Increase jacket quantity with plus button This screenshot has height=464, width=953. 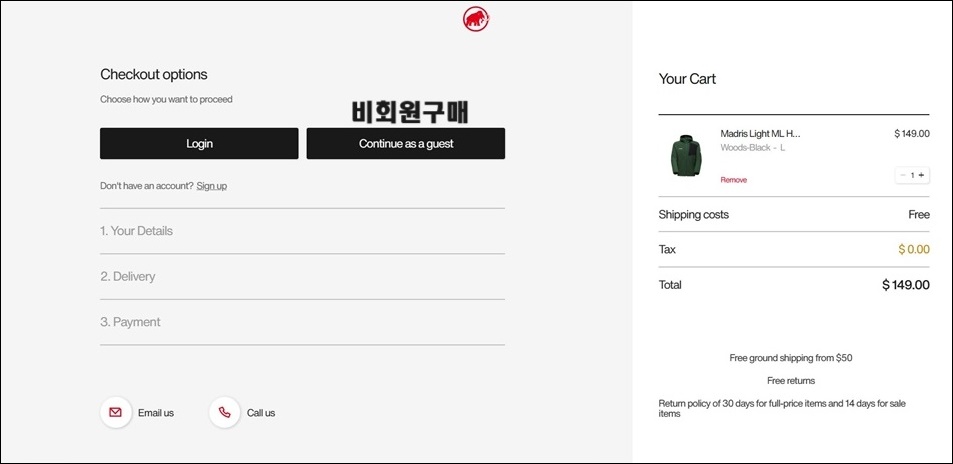(921, 175)
